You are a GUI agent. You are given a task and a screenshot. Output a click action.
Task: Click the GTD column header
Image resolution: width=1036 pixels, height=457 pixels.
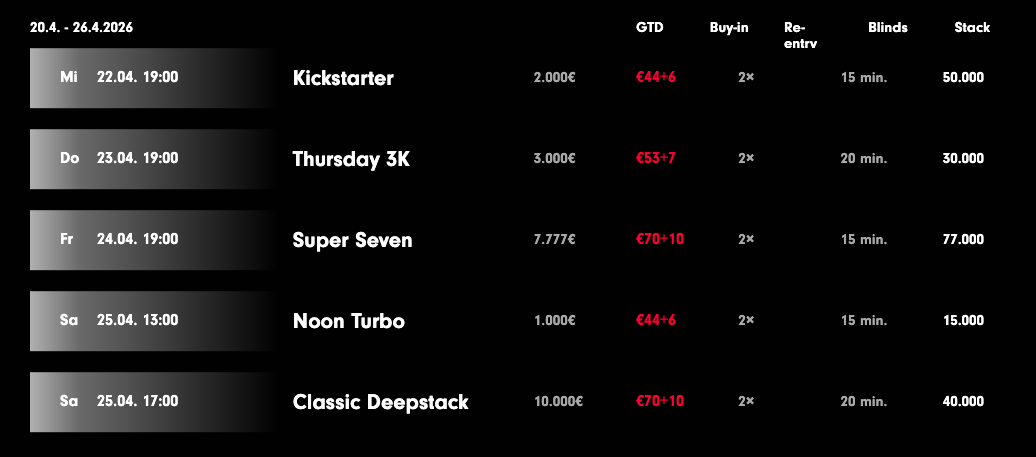click(x=649, y=28)
